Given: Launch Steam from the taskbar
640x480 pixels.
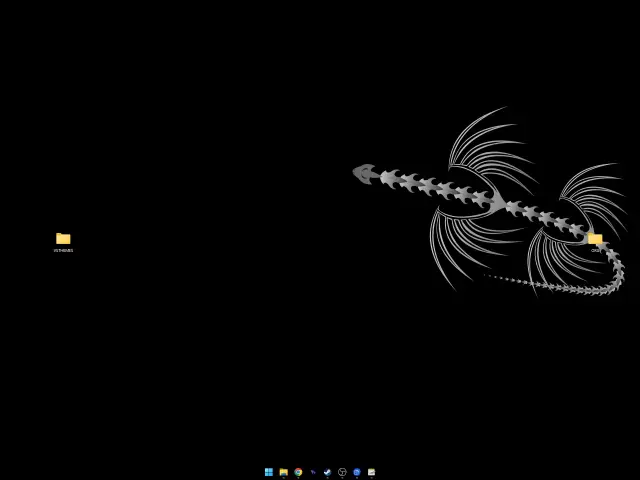Looking at the screenshot, I should (327, 472).
